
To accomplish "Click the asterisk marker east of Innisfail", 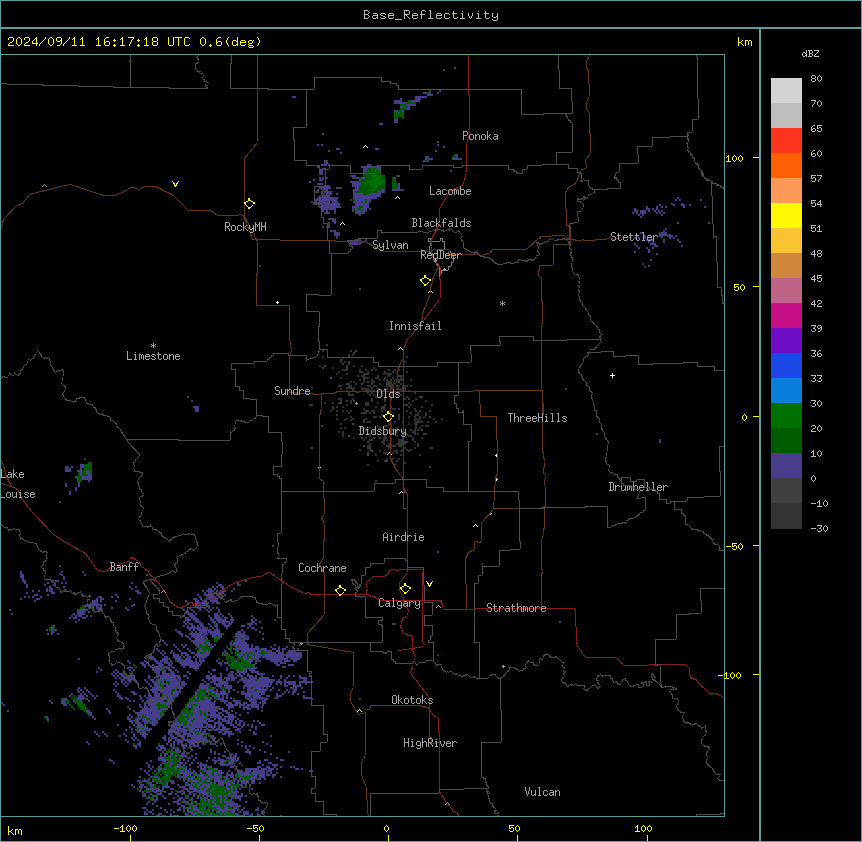I will coord(502,303).
